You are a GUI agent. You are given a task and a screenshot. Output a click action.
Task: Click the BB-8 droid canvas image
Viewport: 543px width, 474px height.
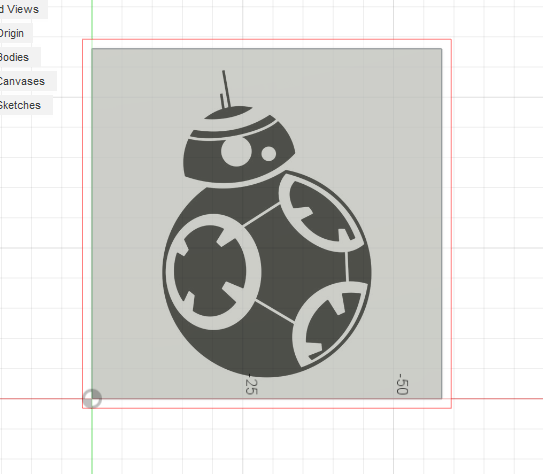(x=267, y=224)
